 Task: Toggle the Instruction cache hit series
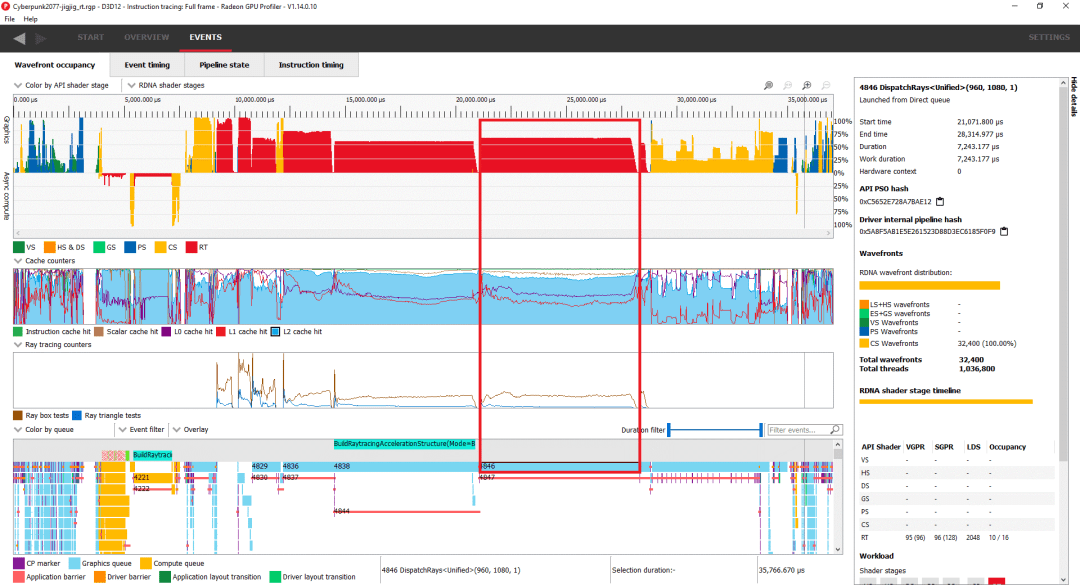tap(19, 331)
